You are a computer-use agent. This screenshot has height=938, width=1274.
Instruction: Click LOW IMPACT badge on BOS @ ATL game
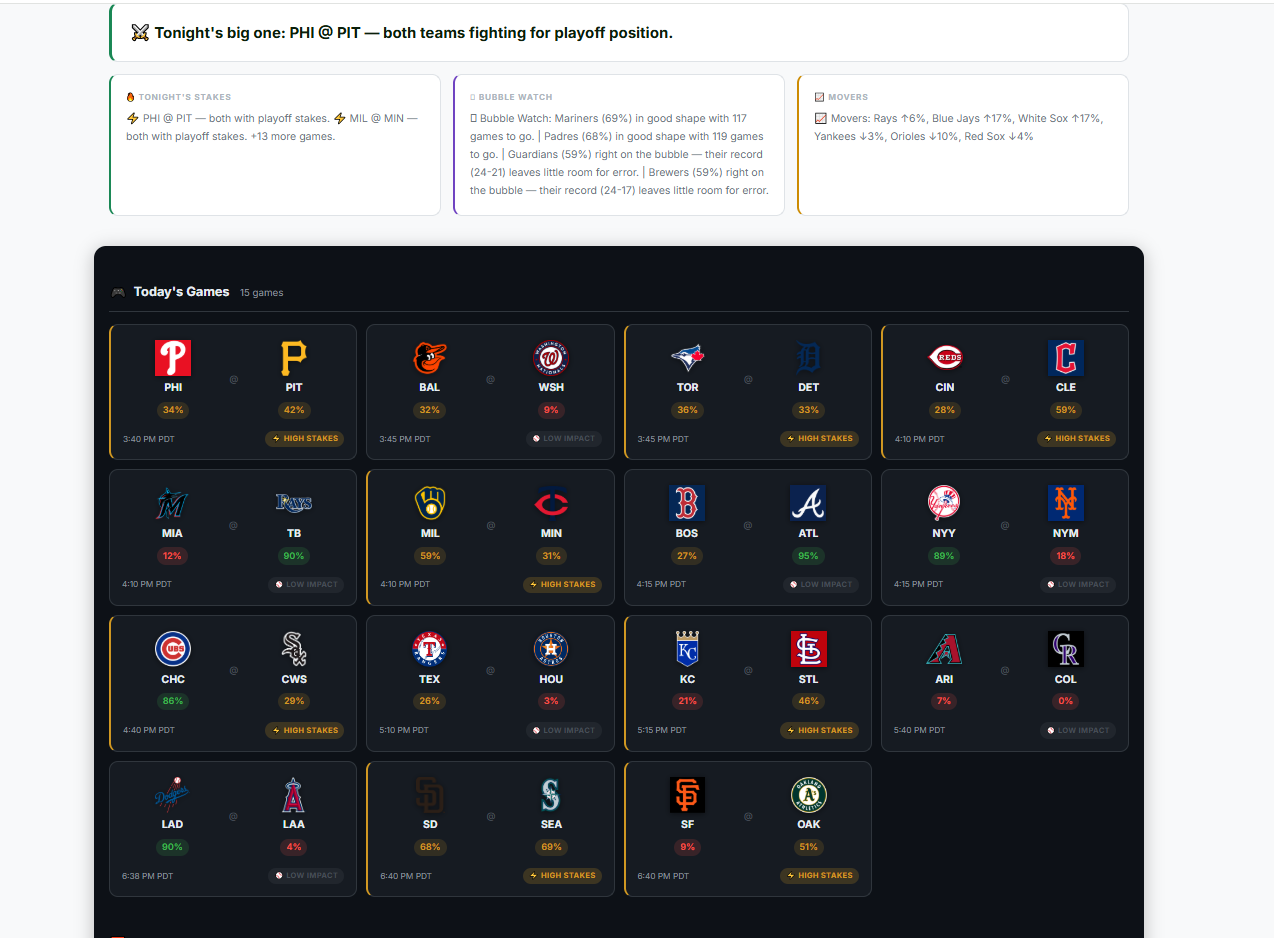pos(821,585)
